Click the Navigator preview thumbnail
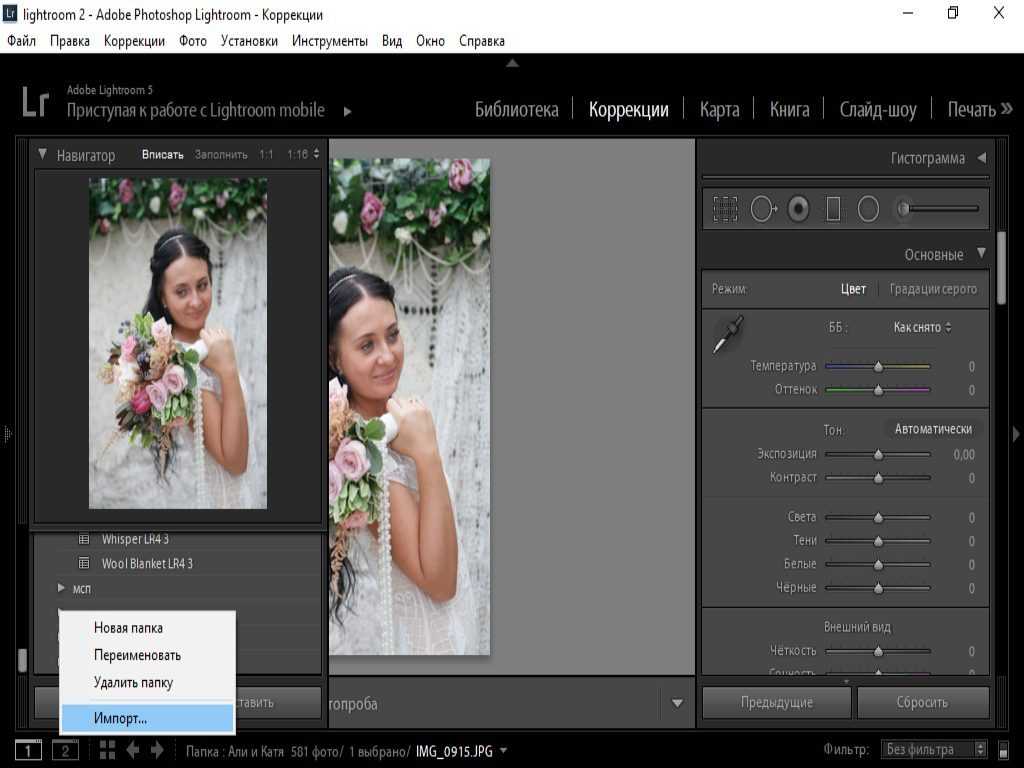Image resolution: width=1024 pixels, height=768 pixels. coord(178,344)
